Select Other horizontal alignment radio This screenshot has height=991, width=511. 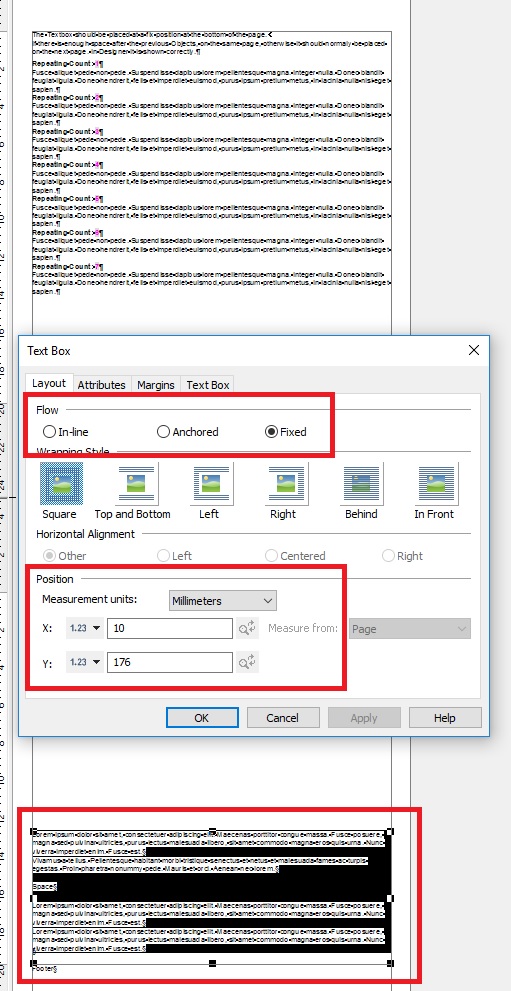(49, 556)
